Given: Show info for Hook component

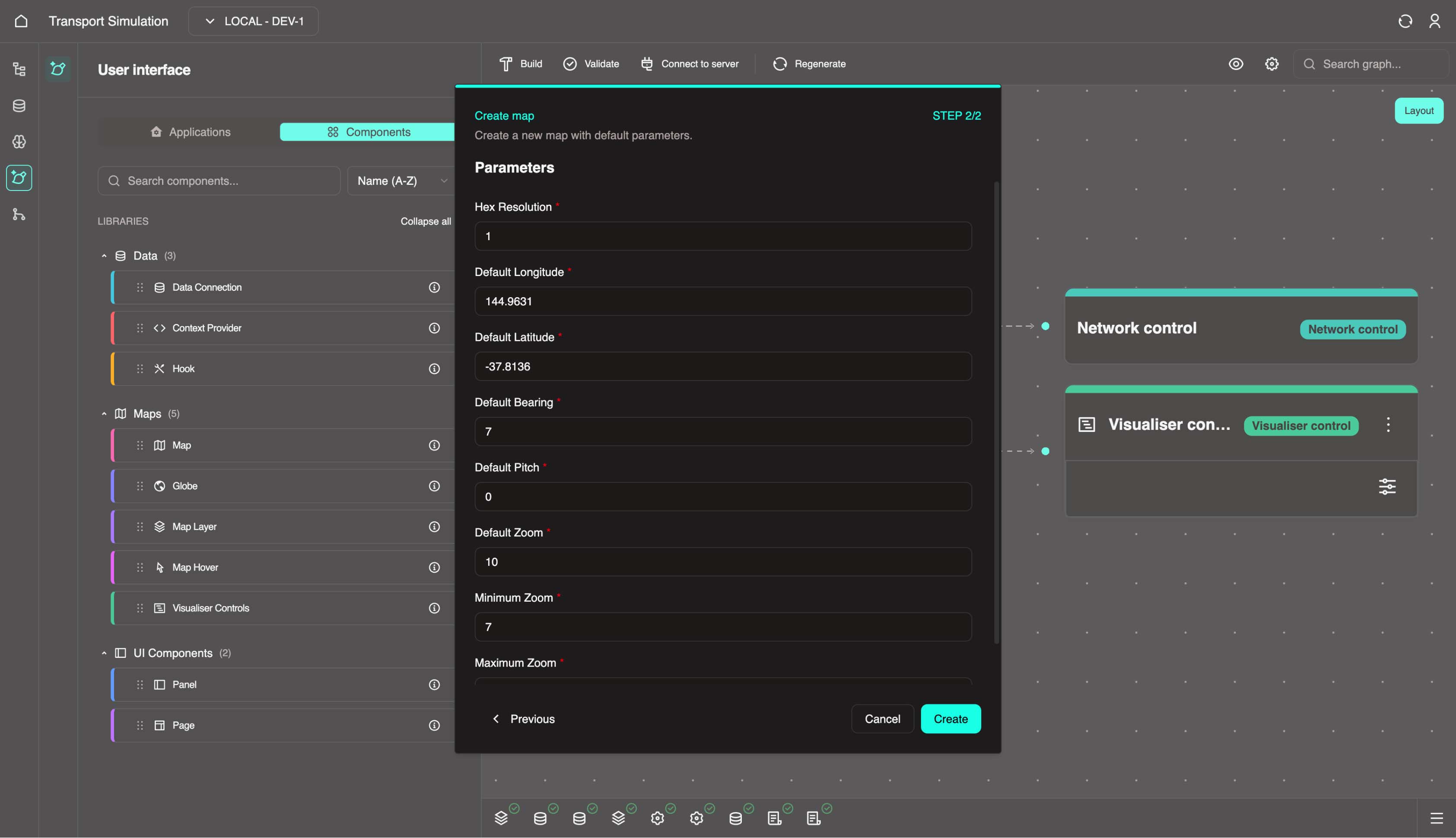Looking at the screenshot, I should [434, 369].
